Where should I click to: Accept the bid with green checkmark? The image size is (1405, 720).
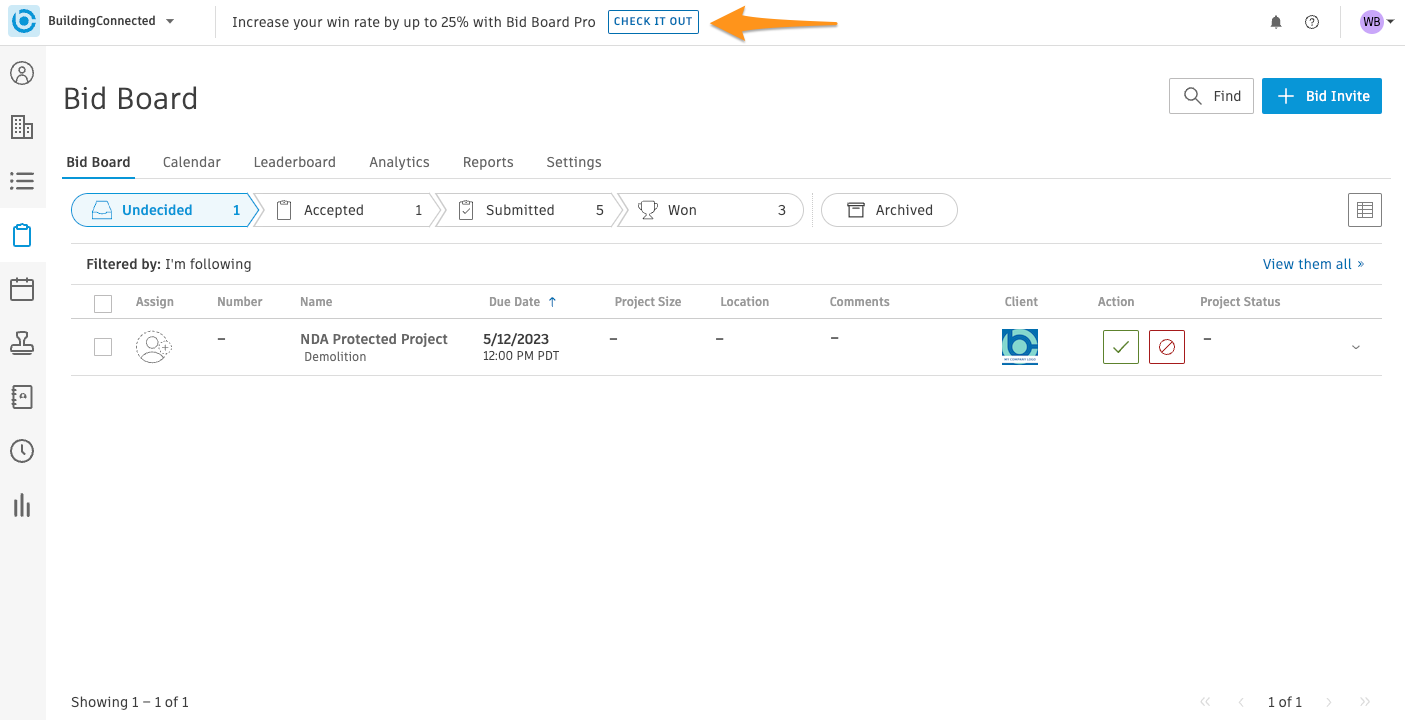point(1121,347)
